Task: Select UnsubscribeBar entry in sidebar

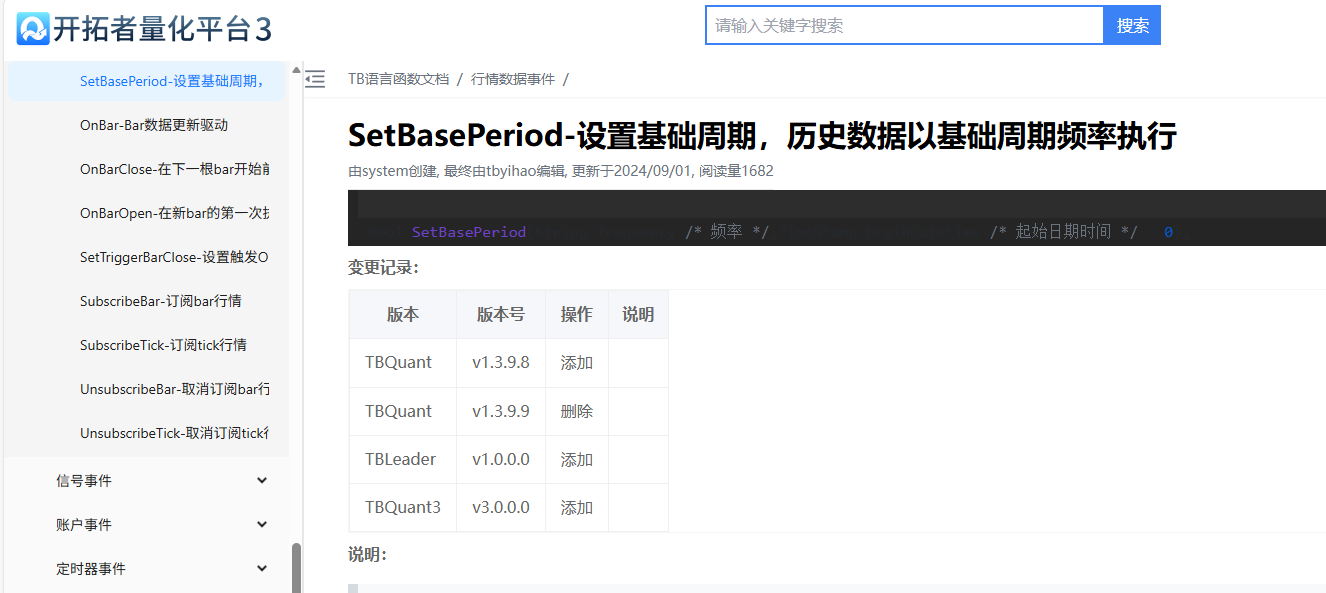Action: point(174,389)
